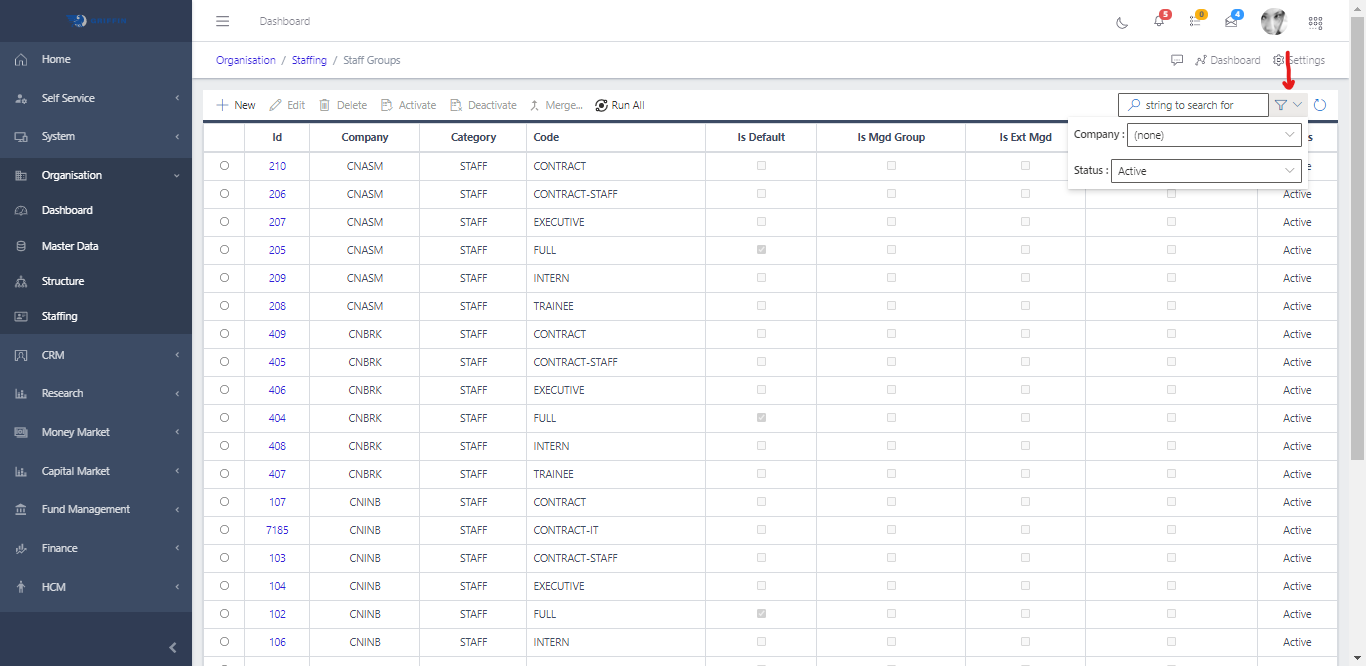Click the refresh icon beside filter

[x=1320, y=105]
